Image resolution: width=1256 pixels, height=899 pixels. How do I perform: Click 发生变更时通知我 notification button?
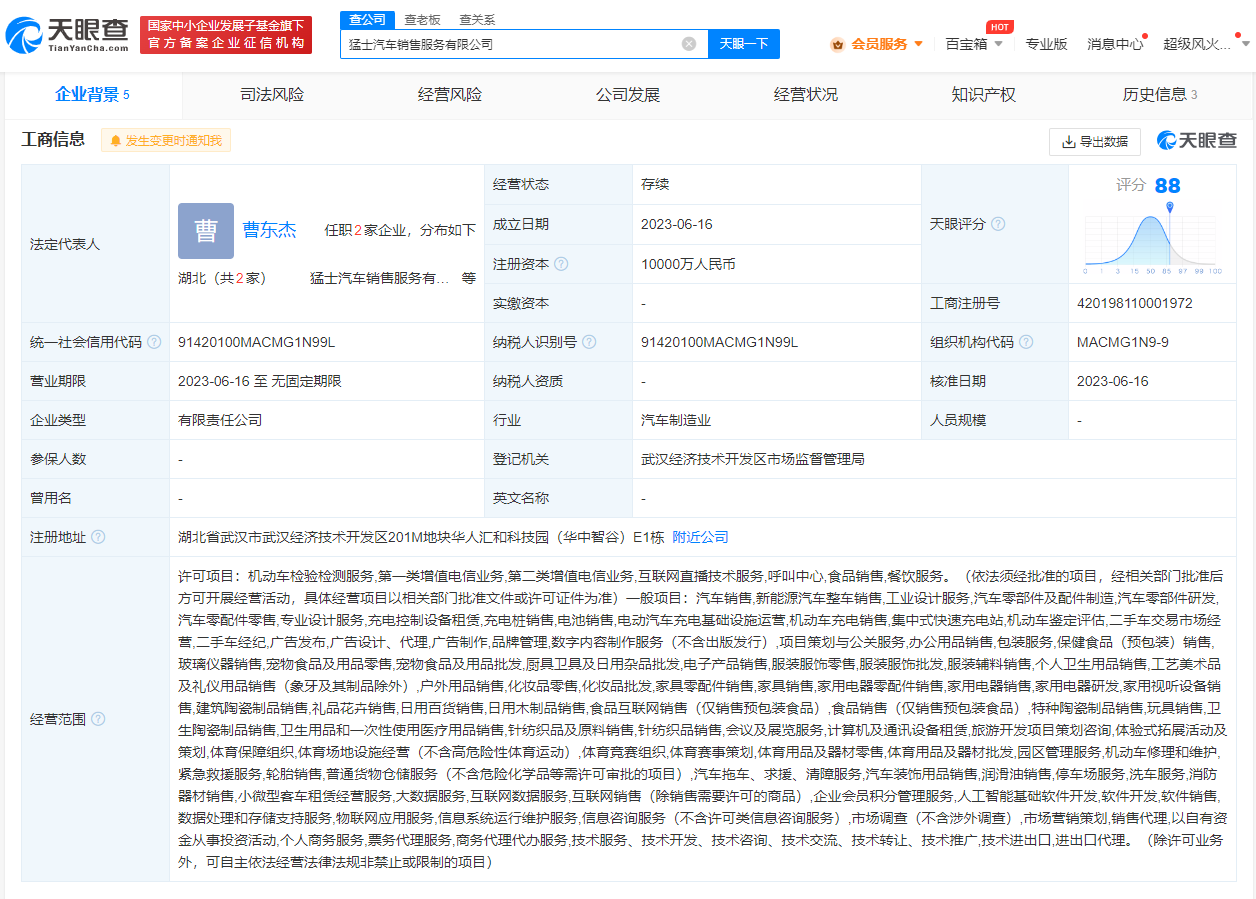tap(166, 141)
